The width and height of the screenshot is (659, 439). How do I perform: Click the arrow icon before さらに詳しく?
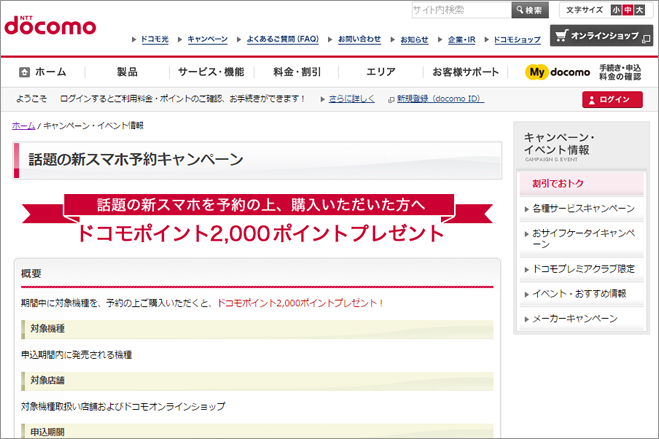click(322, 100)
